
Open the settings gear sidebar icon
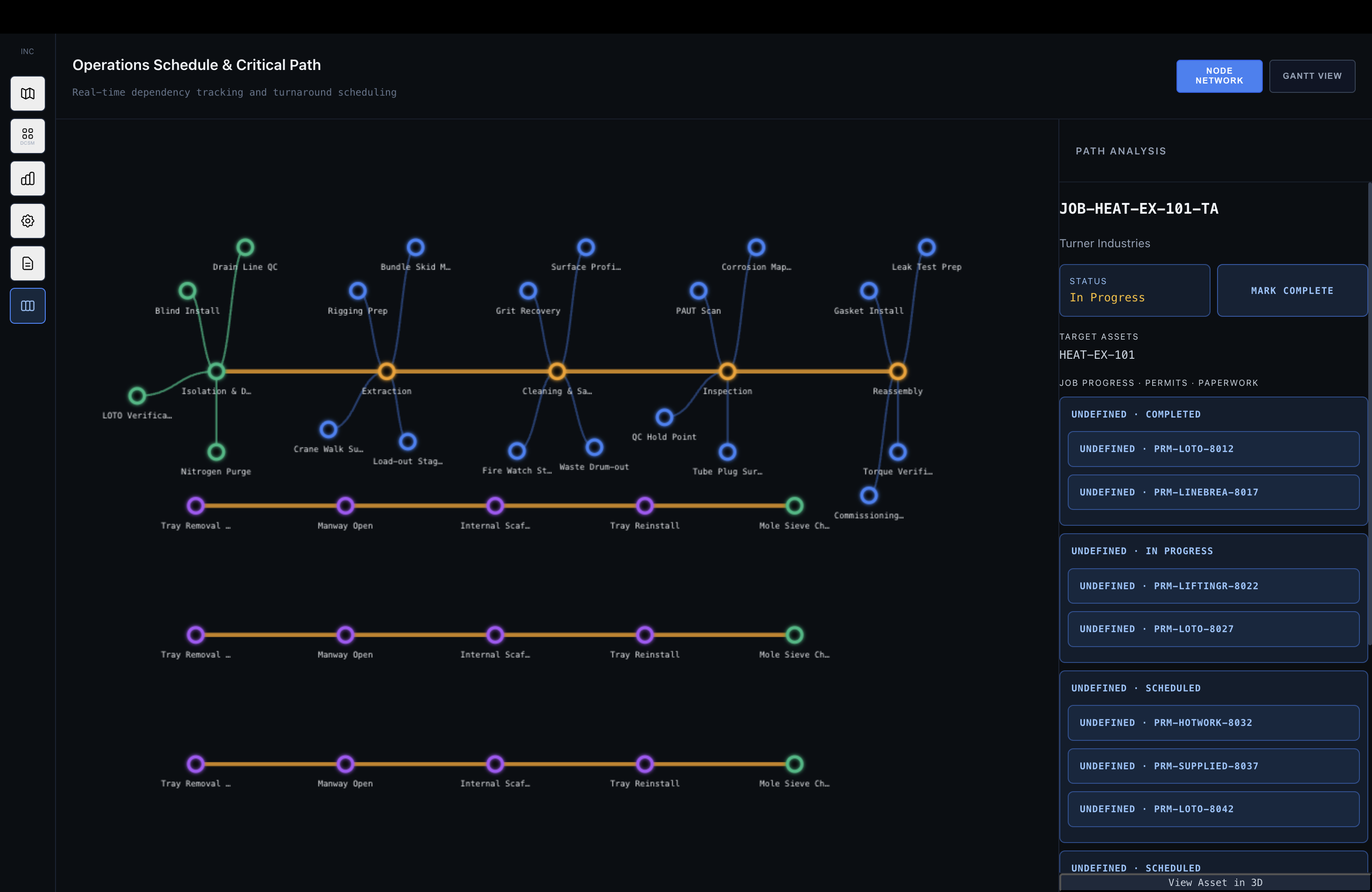[x=28, y=221]
